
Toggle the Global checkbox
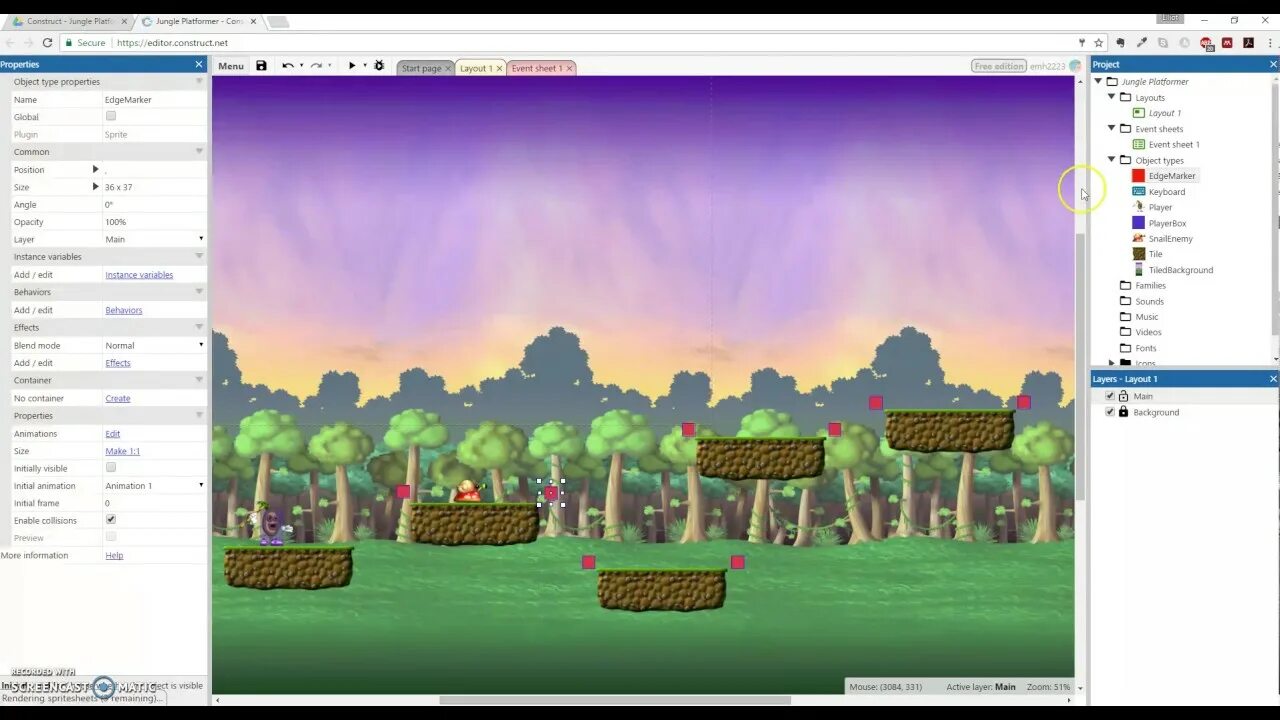[x=111, y=117]
